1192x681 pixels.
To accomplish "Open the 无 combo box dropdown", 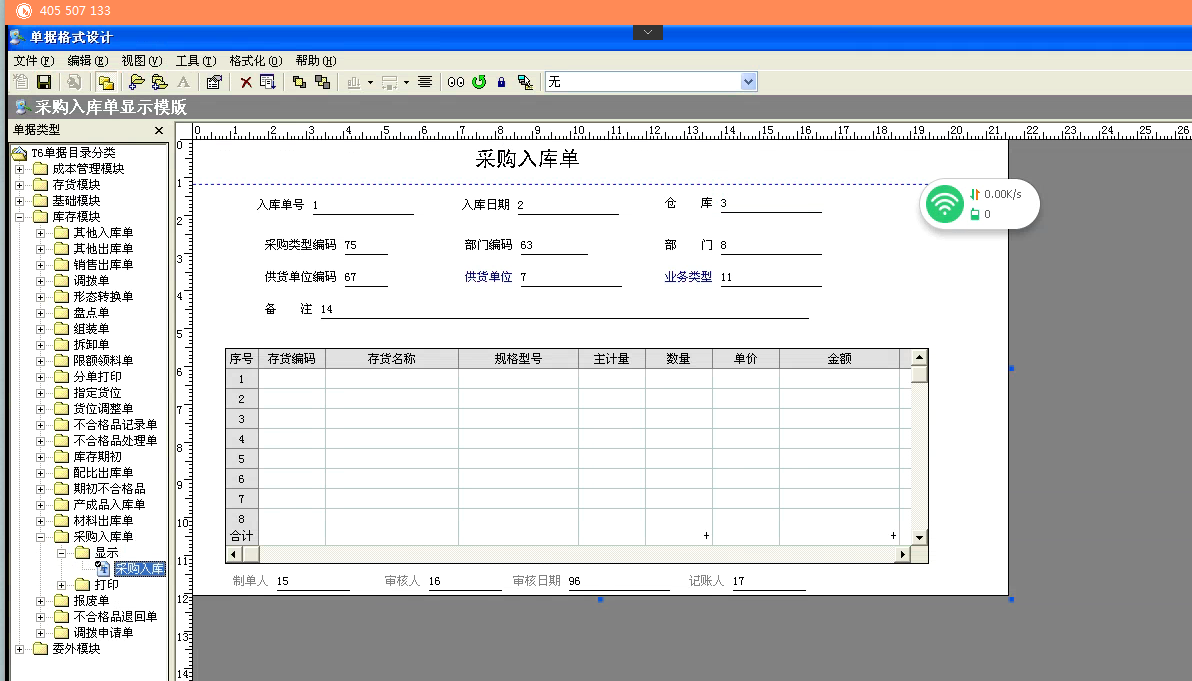I will (748, 82).
